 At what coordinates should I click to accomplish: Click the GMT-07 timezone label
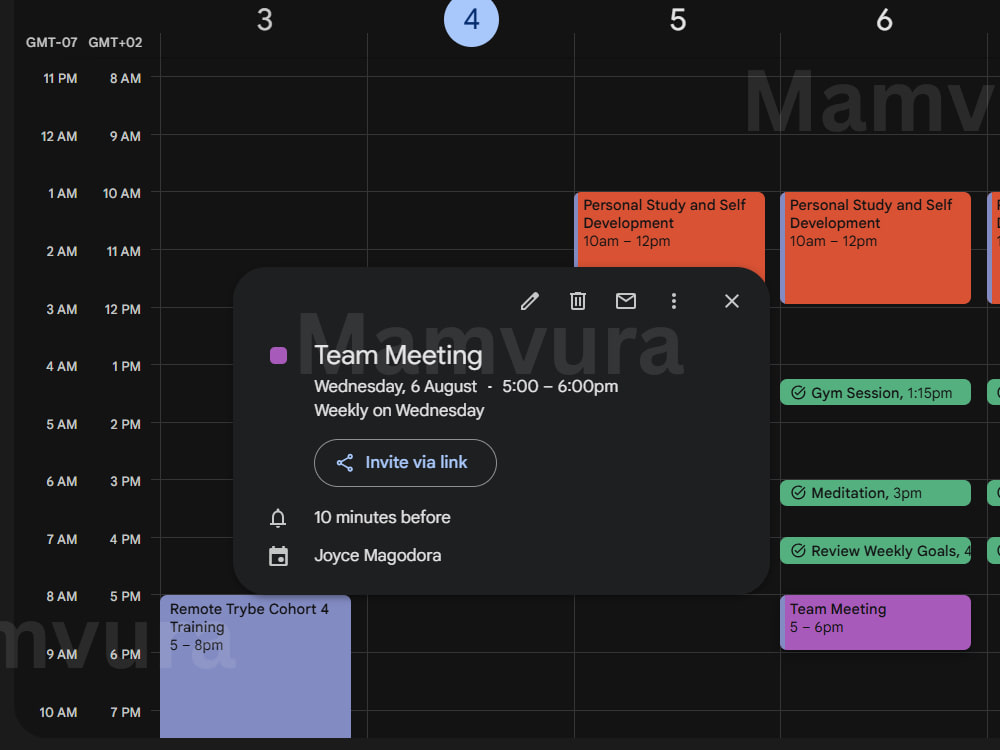pyautogui.click(x=52, y=43)
